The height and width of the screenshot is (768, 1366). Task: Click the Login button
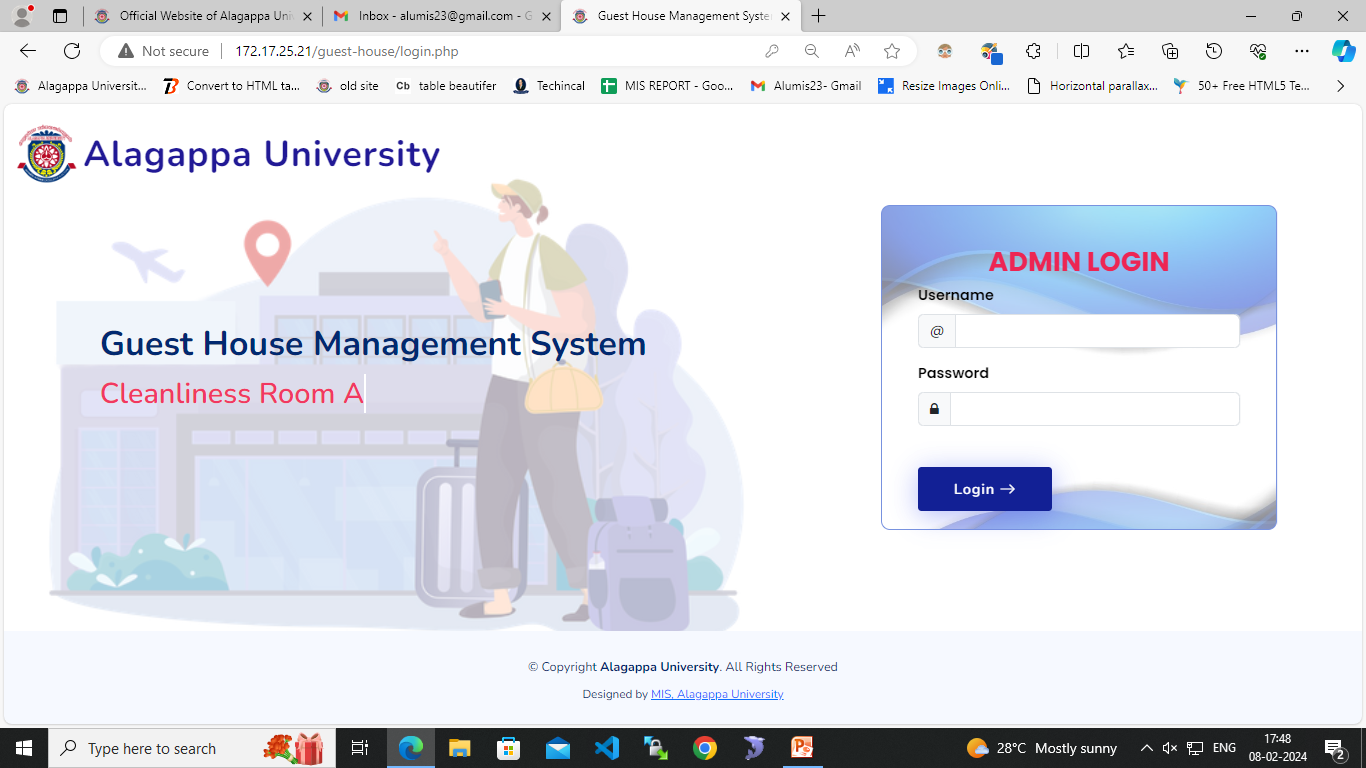[985, 489]
